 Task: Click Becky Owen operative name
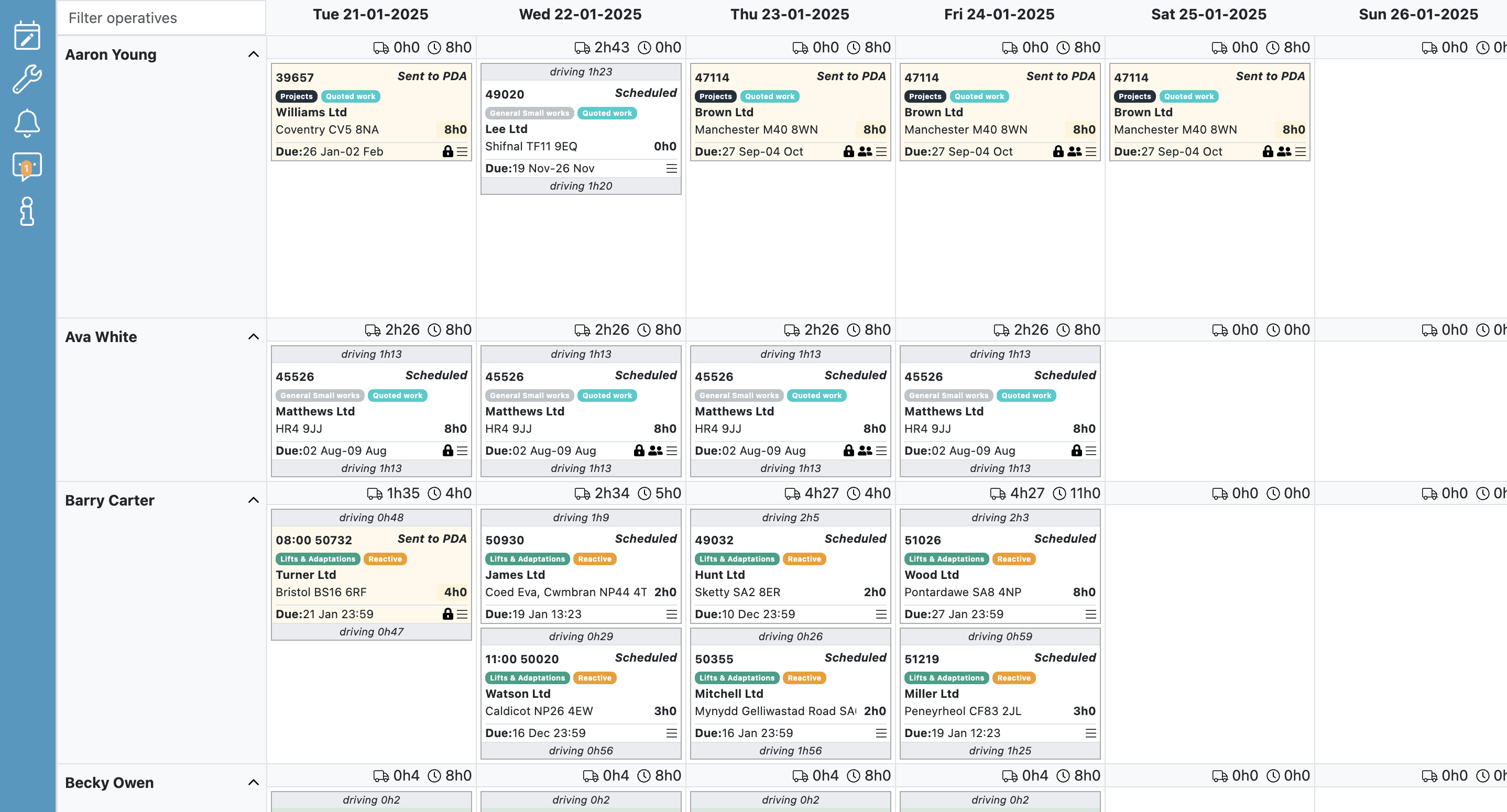[x=109, y=783]
